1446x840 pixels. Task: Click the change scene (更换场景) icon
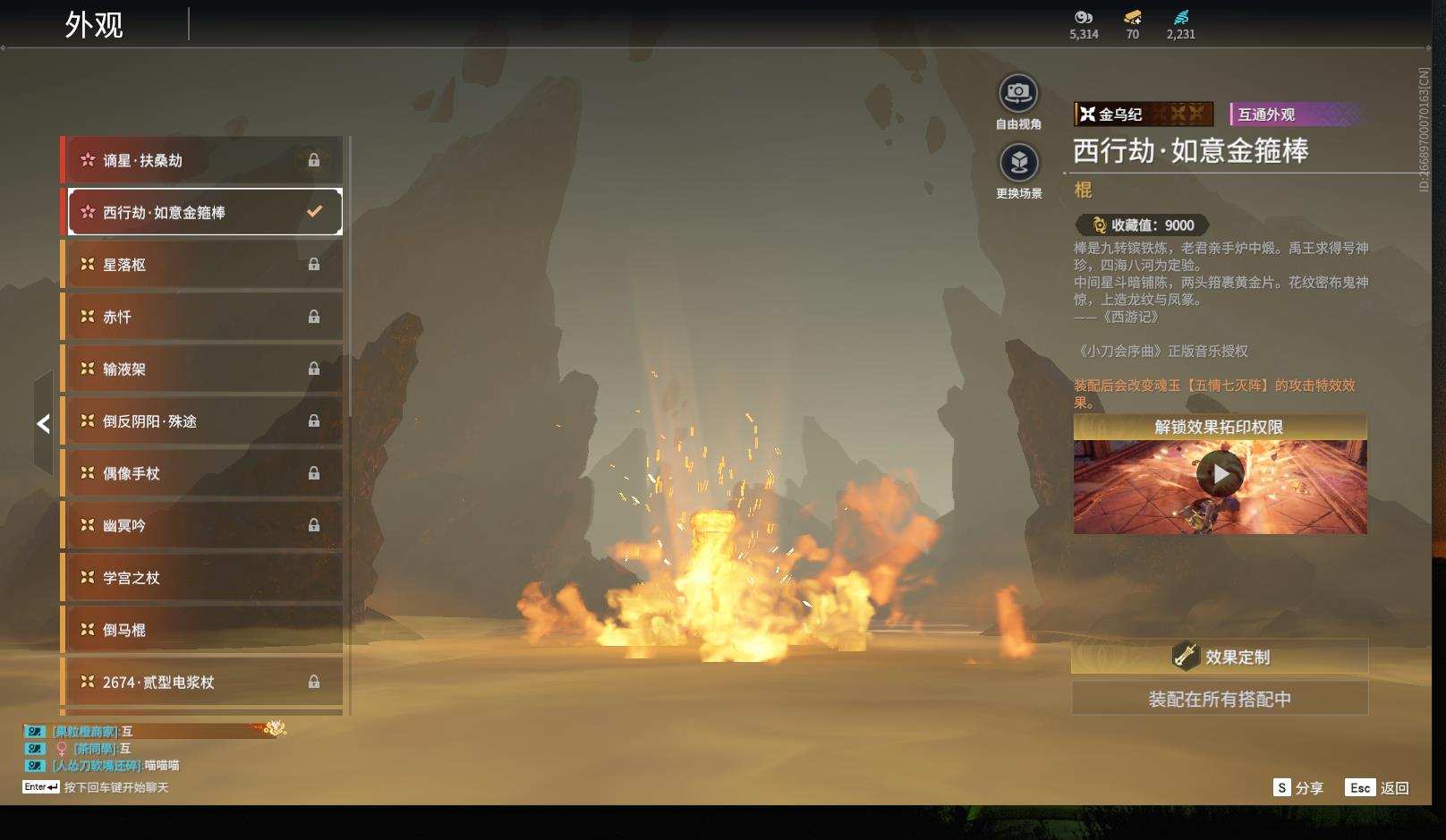point(1018,163)
